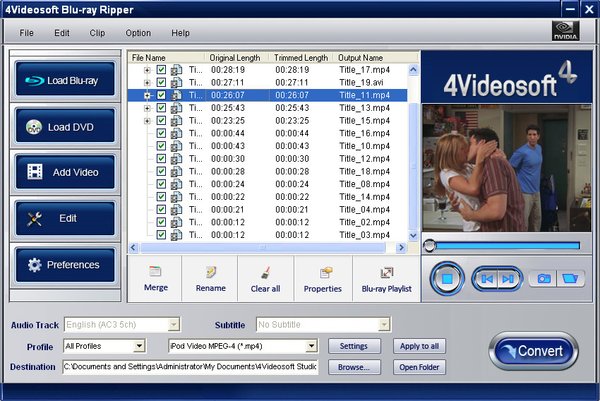The image size is (600, 401).
Task: Open the Clip menu
Action: (x=97, y=33)
